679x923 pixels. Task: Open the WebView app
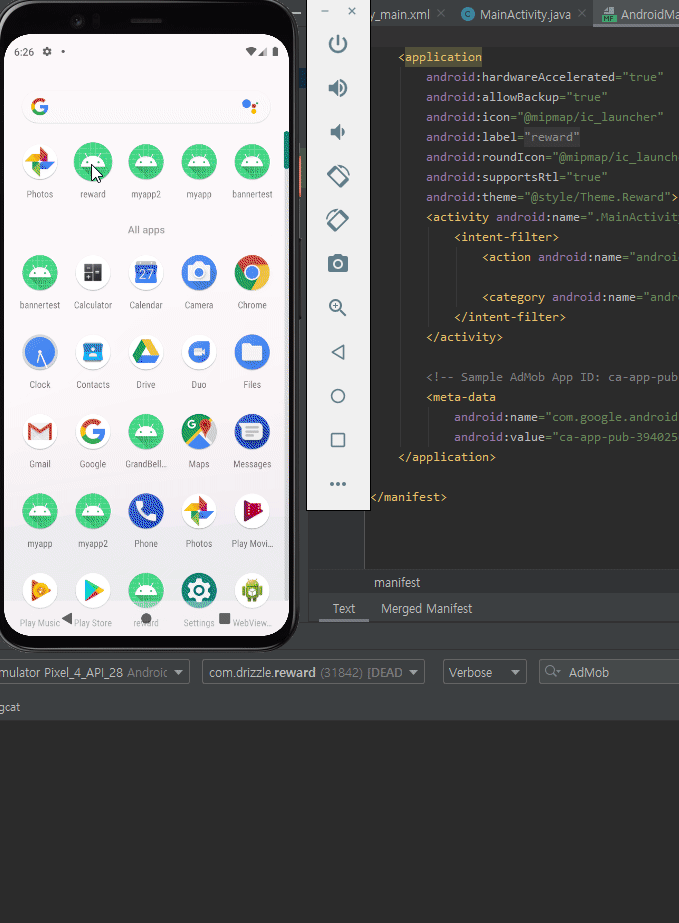252,591
